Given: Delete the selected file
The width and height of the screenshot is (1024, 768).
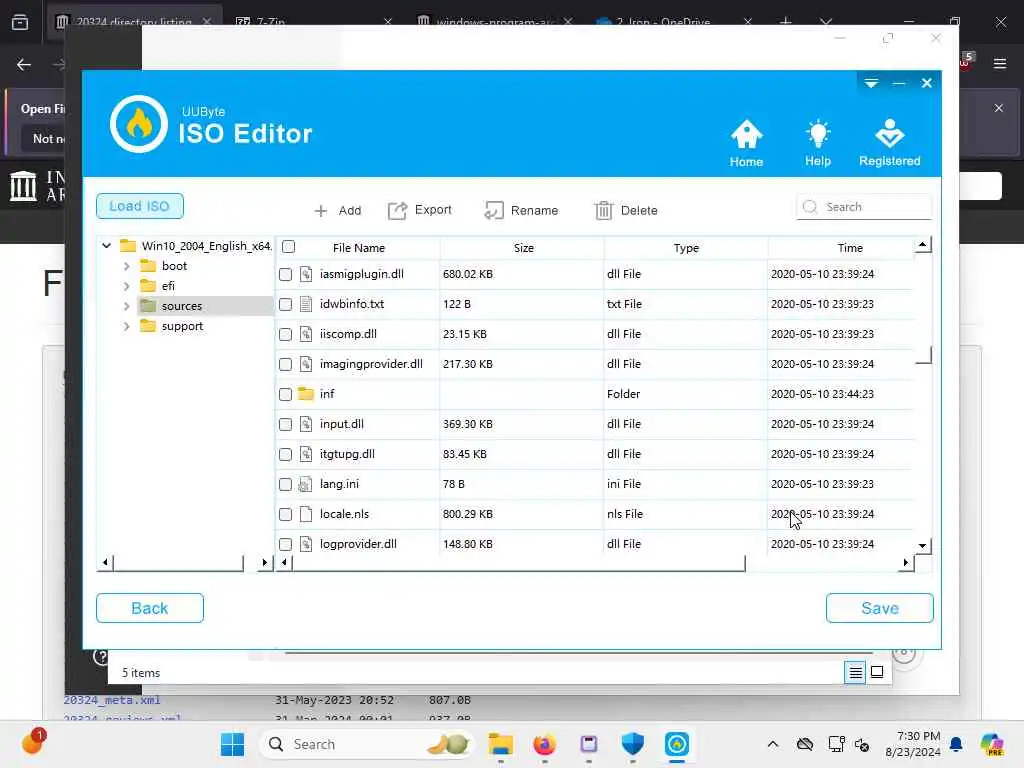Looking at the screenshot, I should [626, 210].
